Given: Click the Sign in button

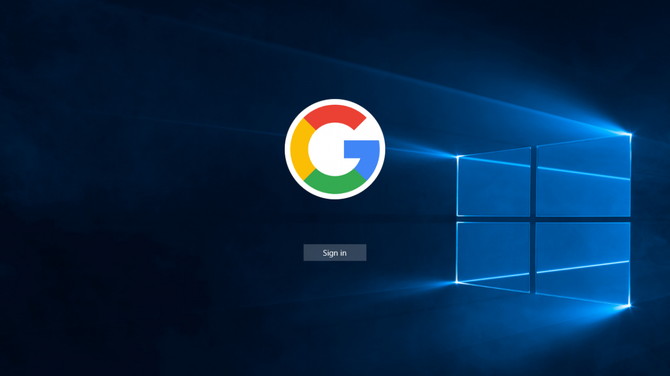Looking at the screenshot, I should pyautogui.click(x=335, y=253).
